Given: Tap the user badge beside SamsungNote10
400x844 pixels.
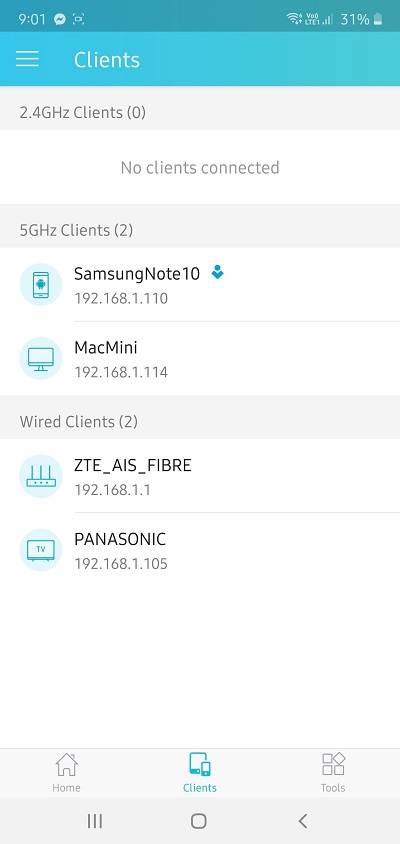Looking at the screenshot, I should (217, 273).
